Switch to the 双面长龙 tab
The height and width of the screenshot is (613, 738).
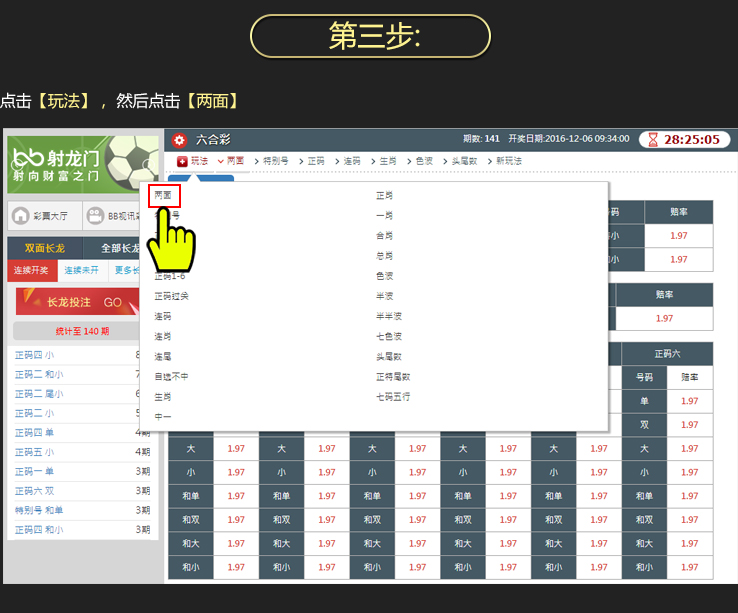pos(44,249)
